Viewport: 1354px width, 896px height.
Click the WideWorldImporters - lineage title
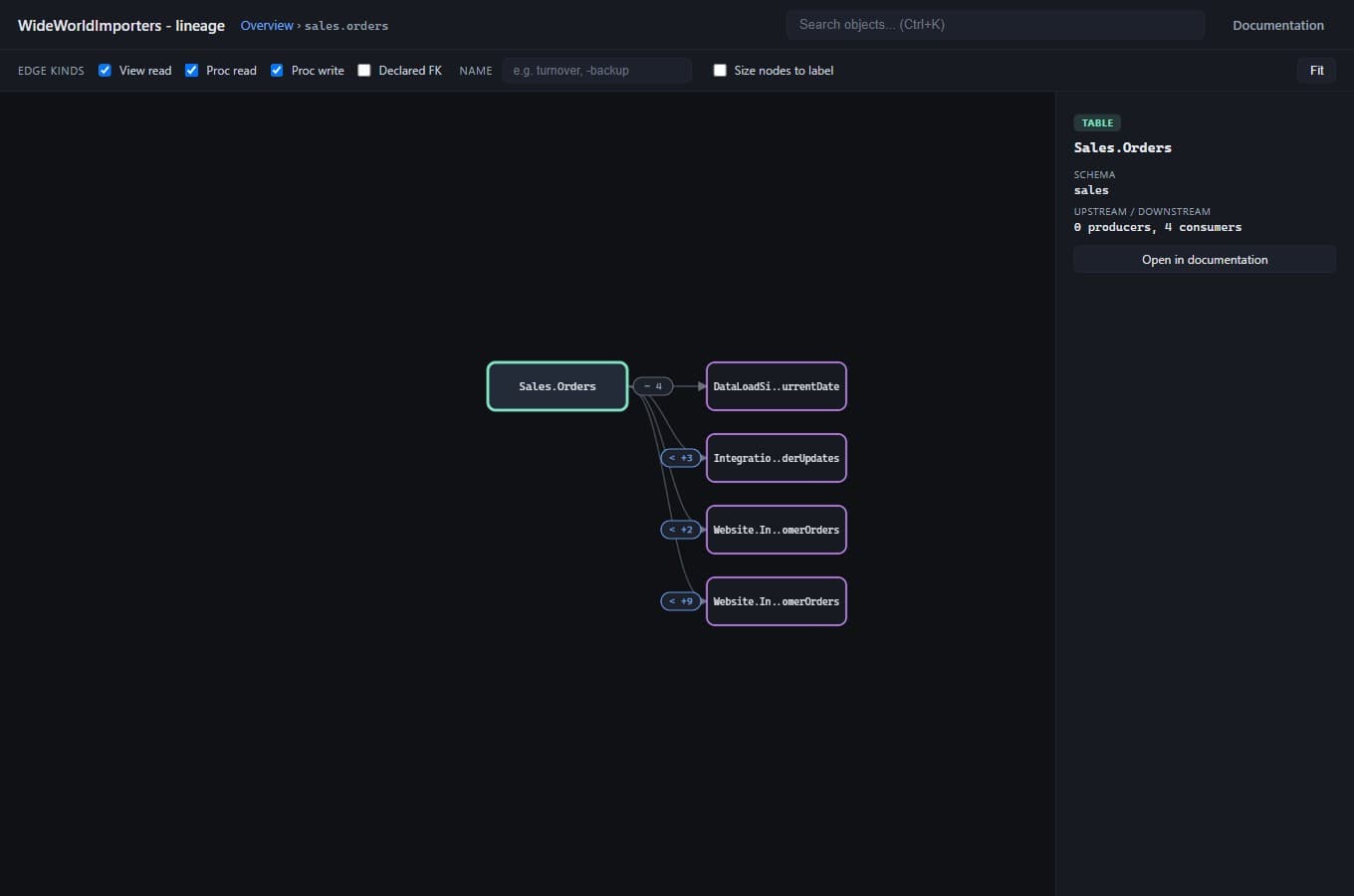[121, 25]
